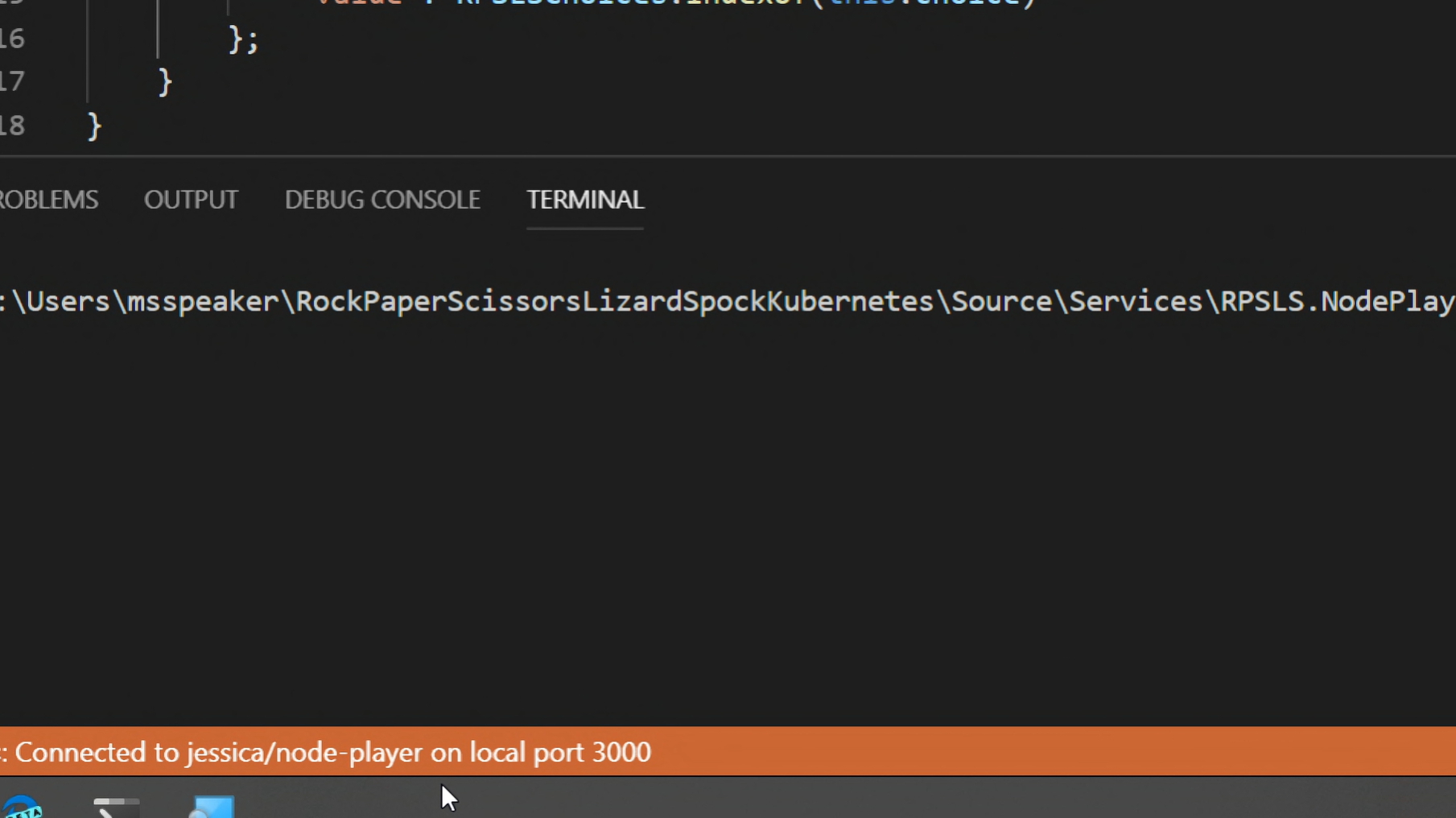Open the blue magnifier taskbar icon
The height and width of the screenshot is (818, 1456).
click(211, 808)
